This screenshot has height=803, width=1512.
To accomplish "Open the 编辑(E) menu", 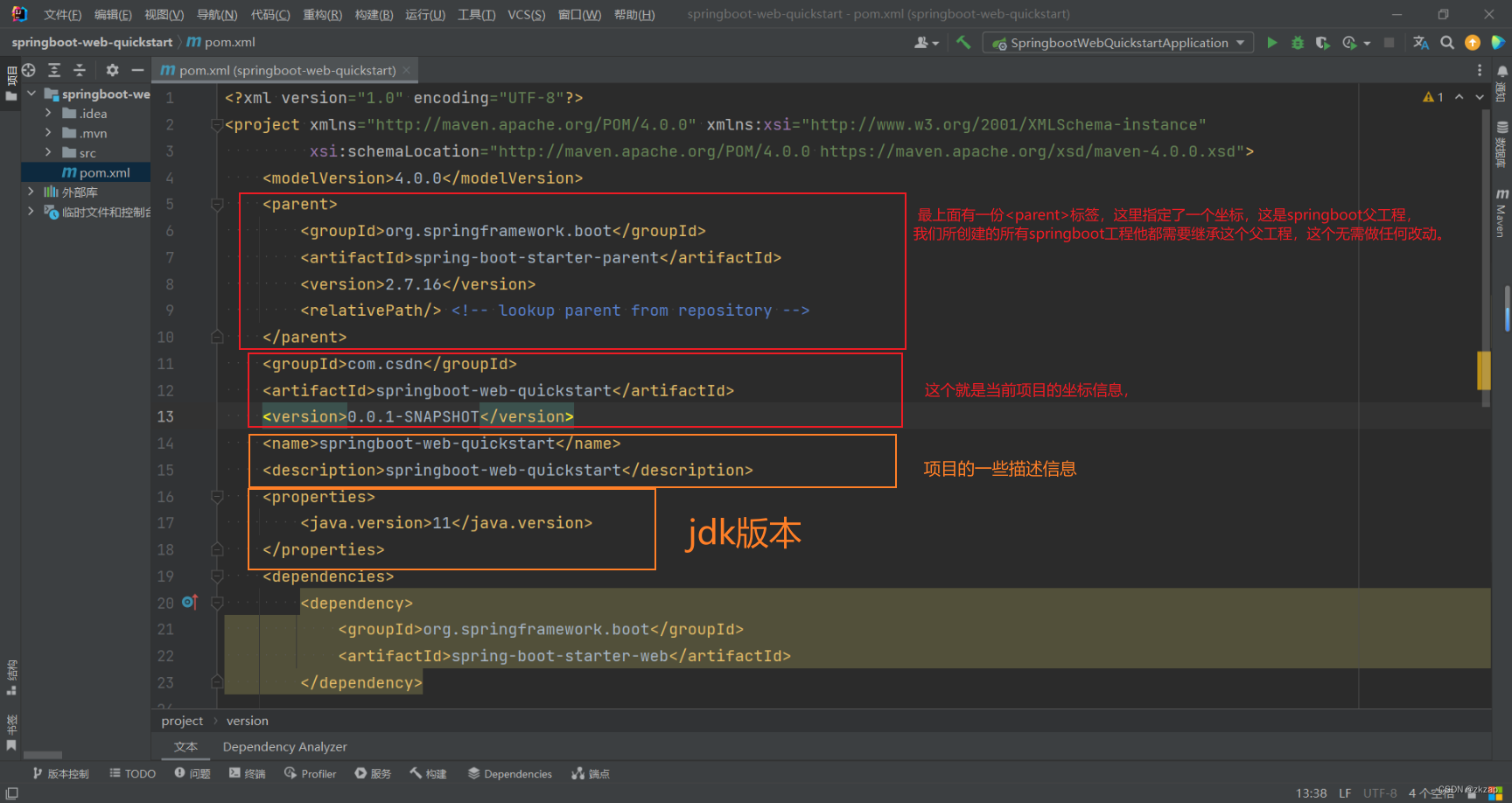I will click(x=113, y=14).
